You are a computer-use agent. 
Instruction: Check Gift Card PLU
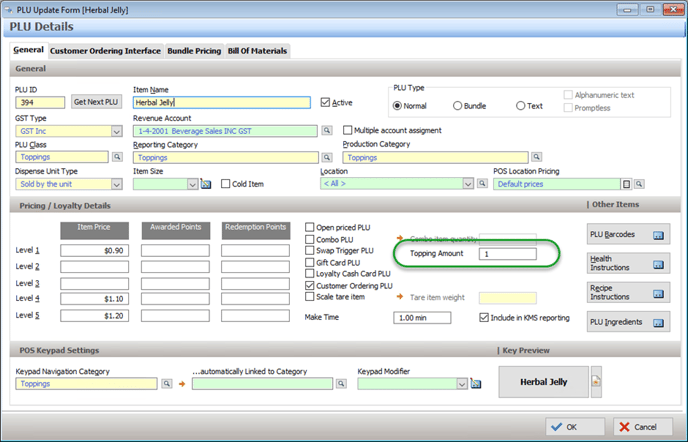309,262
